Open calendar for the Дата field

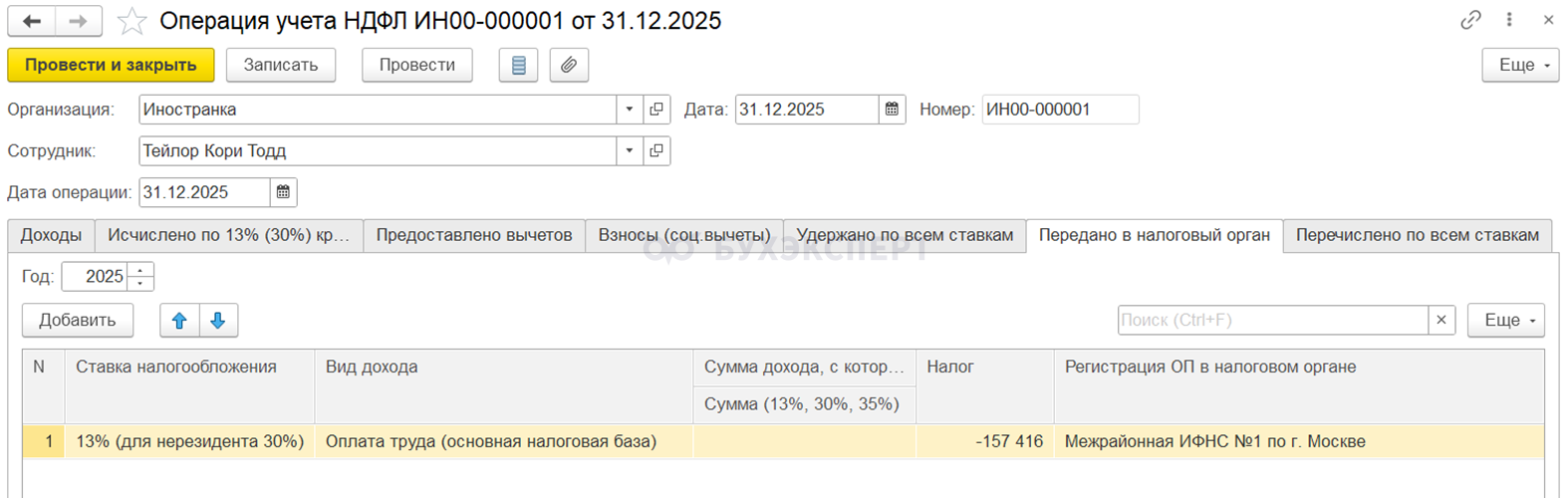click(893, 110)
